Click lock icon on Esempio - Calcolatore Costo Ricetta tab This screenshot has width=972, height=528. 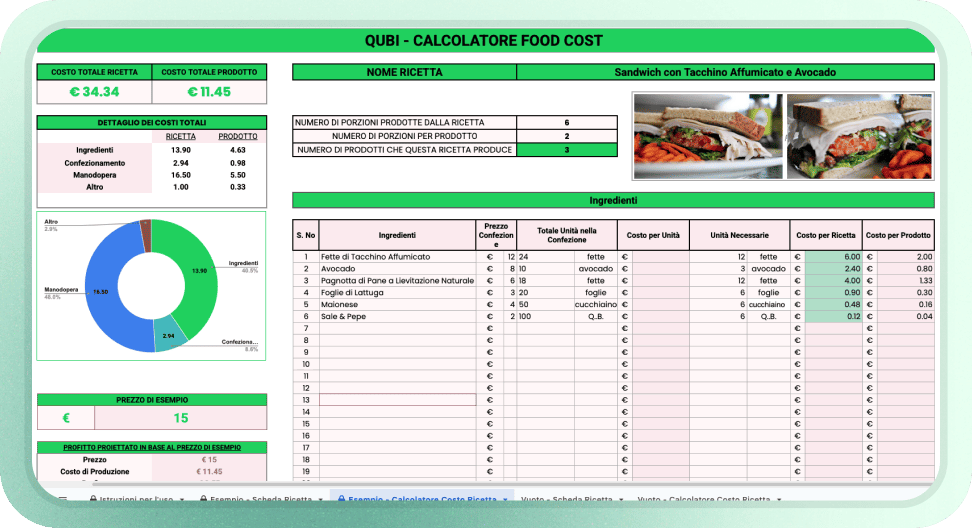[341, 498]
